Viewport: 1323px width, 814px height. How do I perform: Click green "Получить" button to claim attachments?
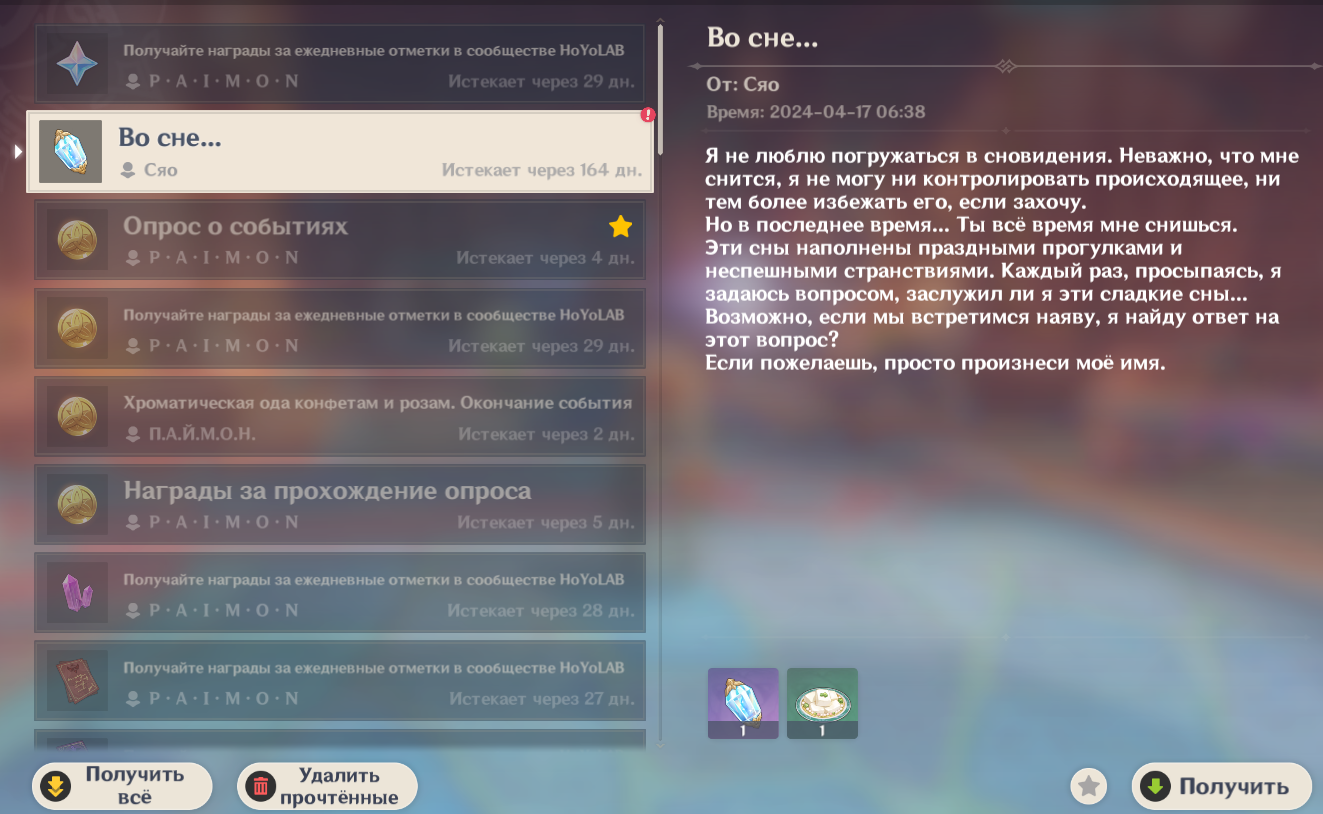point(1221,787)
